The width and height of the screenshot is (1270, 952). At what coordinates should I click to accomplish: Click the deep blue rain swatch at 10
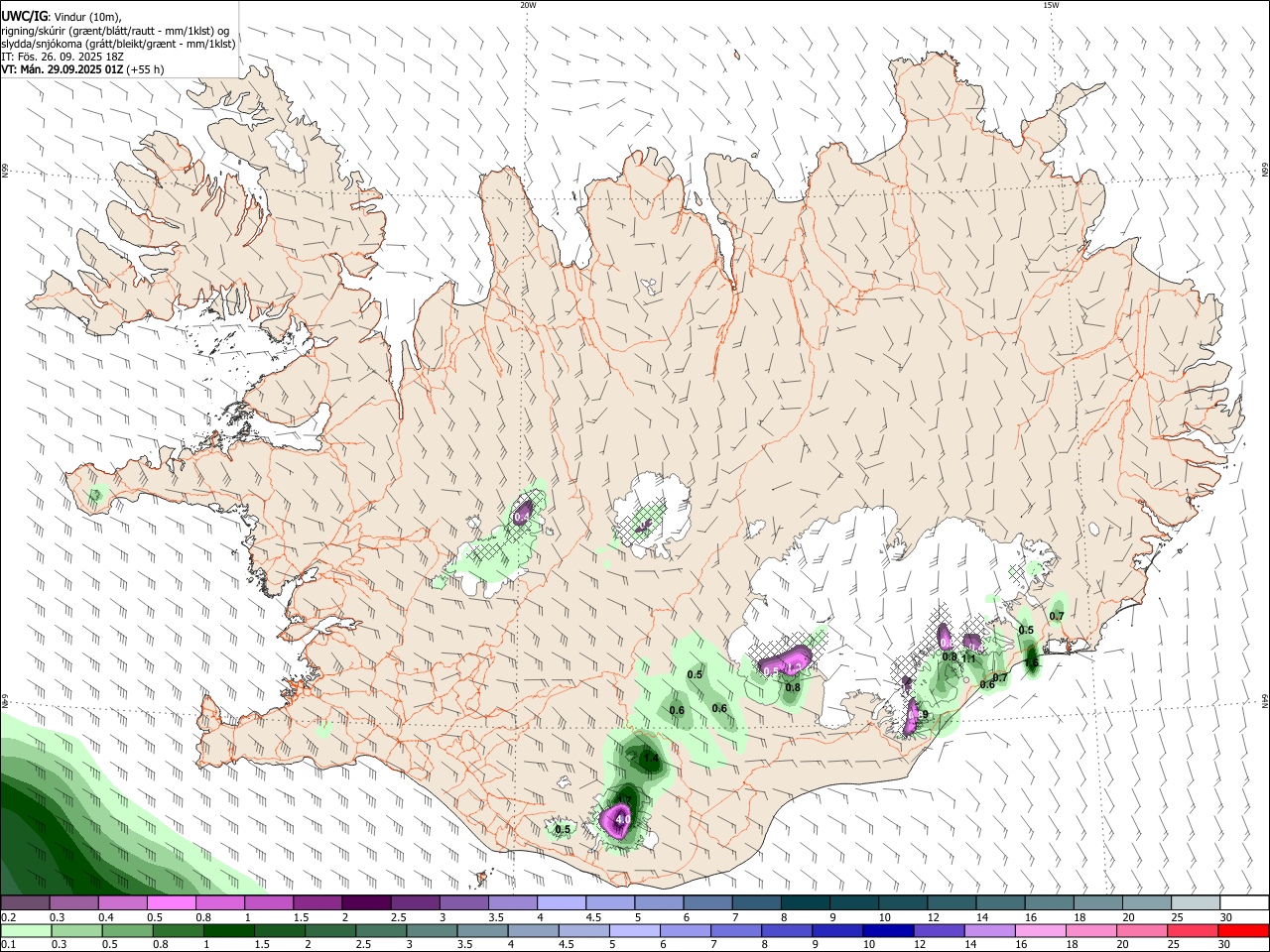tap(888, 931)
